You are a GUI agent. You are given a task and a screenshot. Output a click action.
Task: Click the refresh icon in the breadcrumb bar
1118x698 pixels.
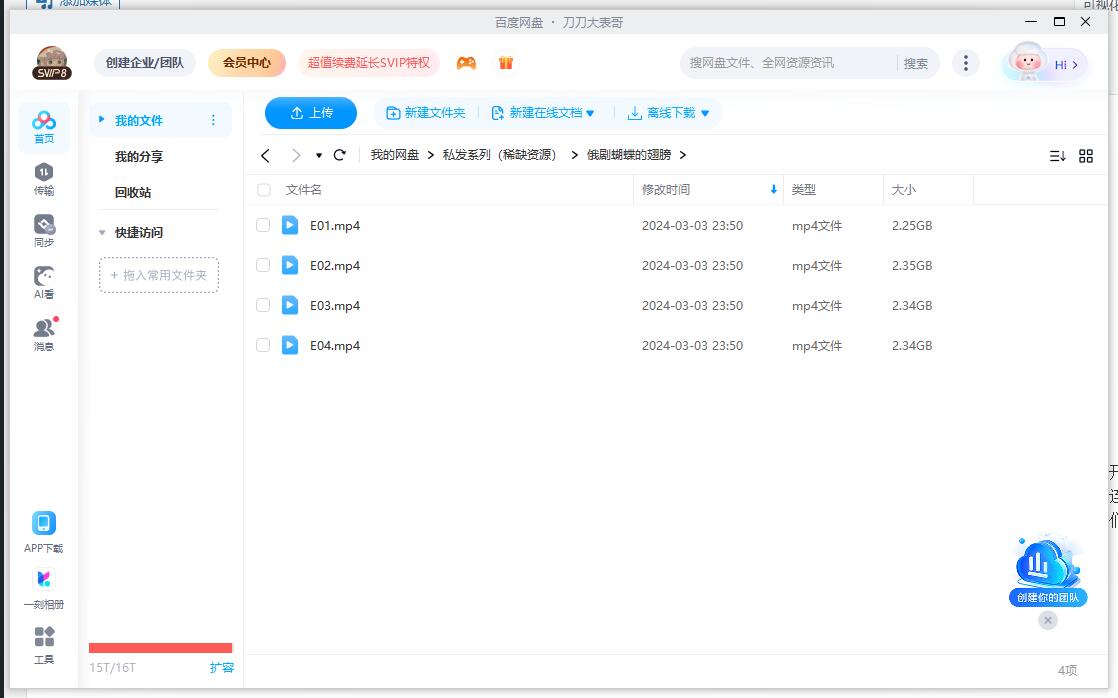click(x=339, y=155)
